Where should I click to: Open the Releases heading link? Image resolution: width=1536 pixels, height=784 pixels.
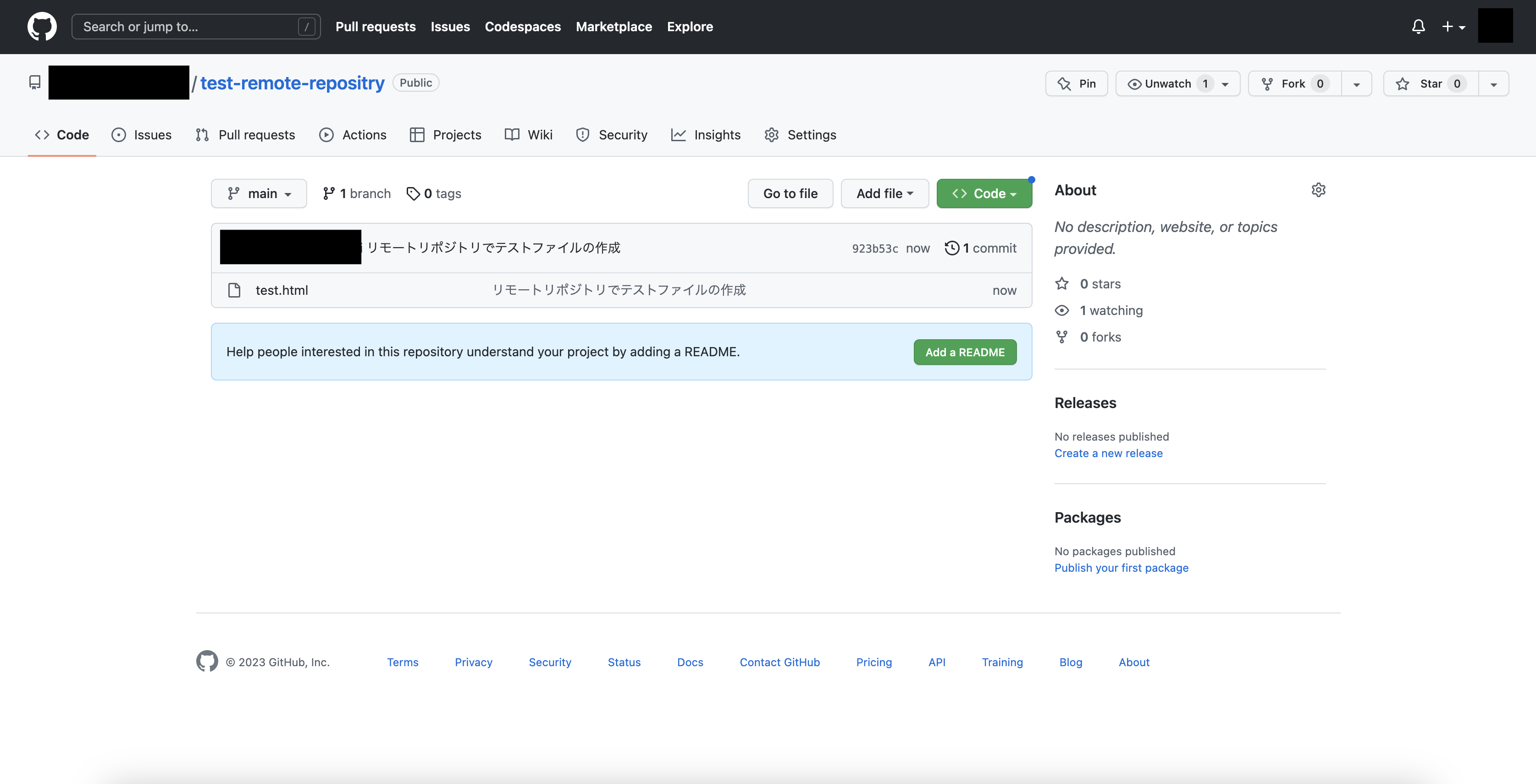point(1085,403)
